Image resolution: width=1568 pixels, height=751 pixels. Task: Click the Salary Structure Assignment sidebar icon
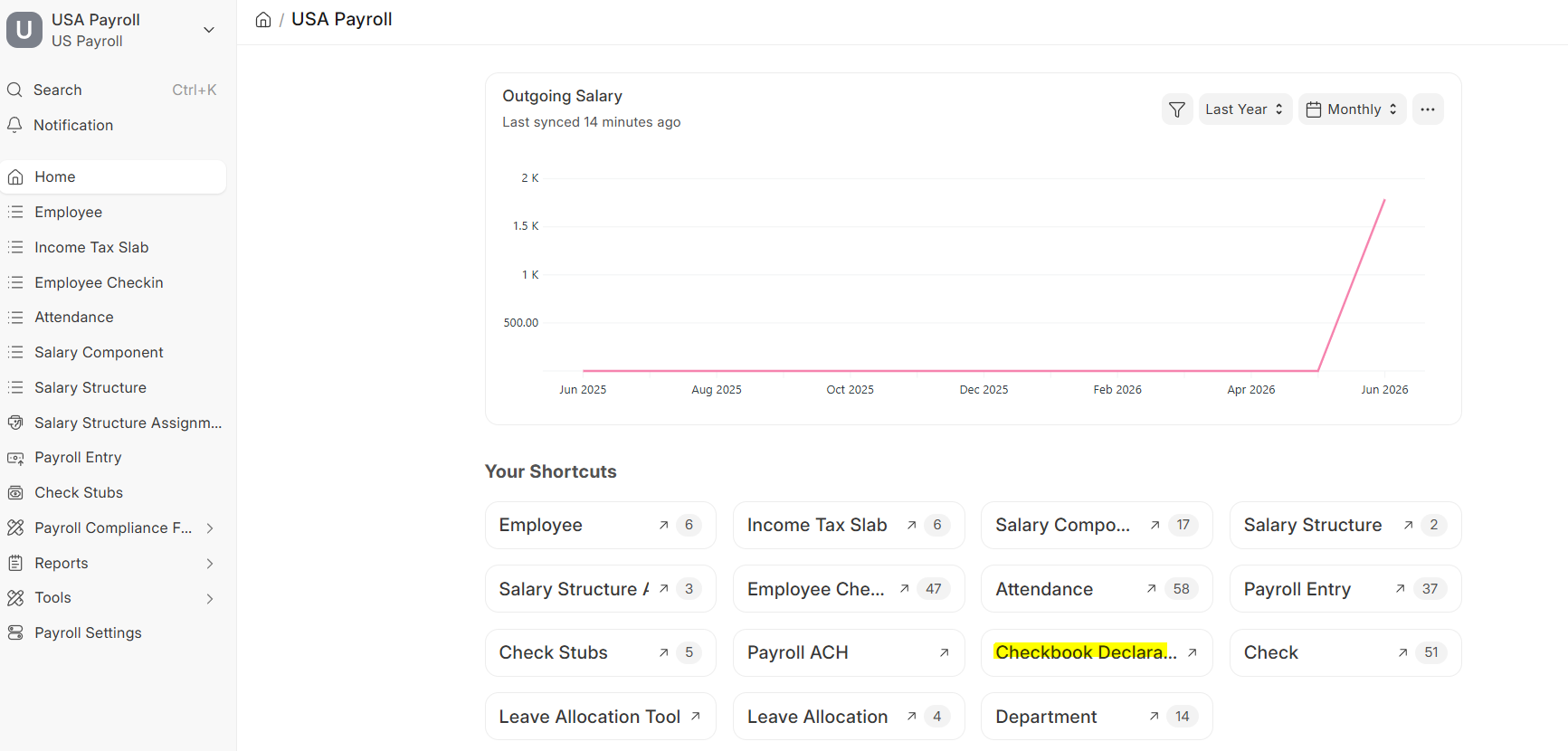point(15,423)
